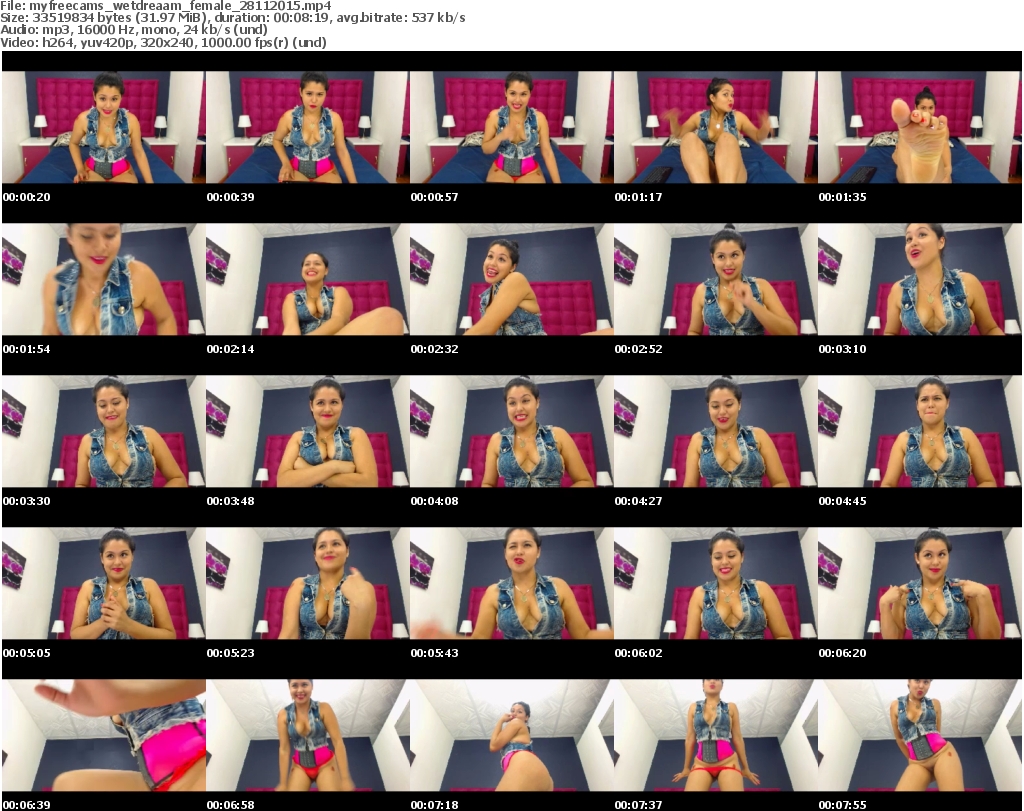
Task: Select the thumbnail frame at 00:01:54
Action: point(104,279)
